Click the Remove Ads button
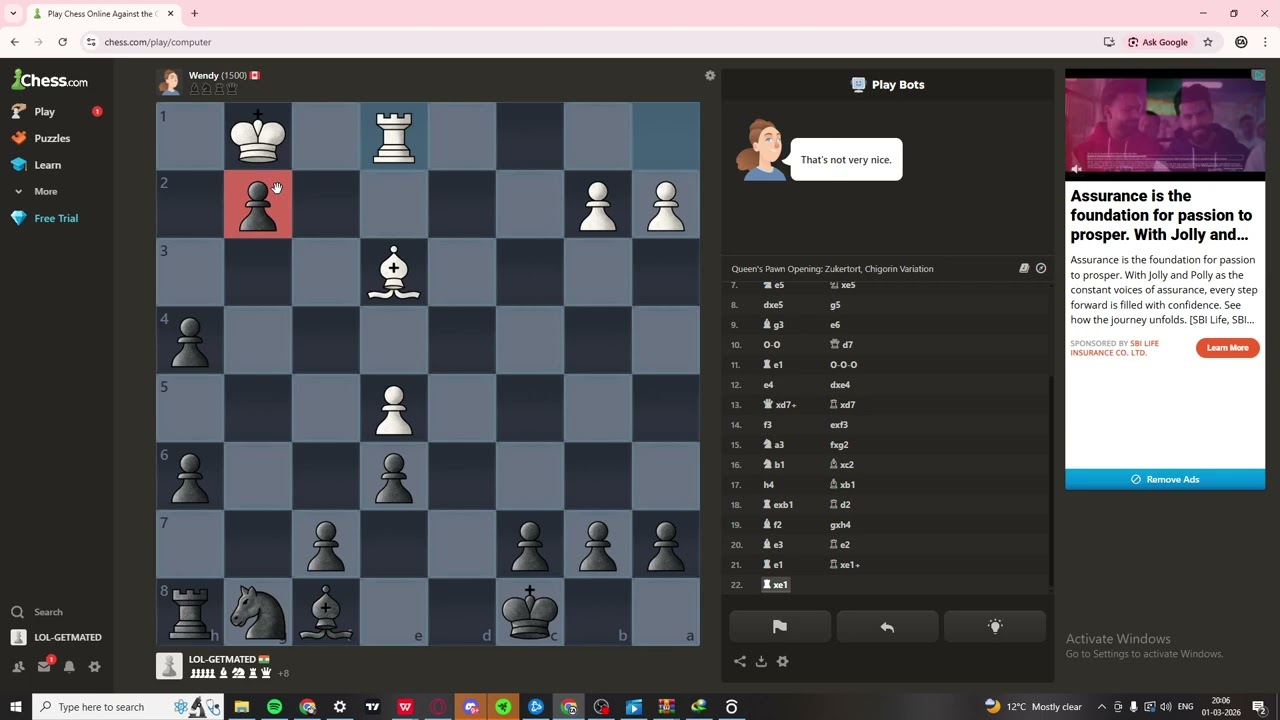Screen dimensions: 1280x720 (1165, 479)
